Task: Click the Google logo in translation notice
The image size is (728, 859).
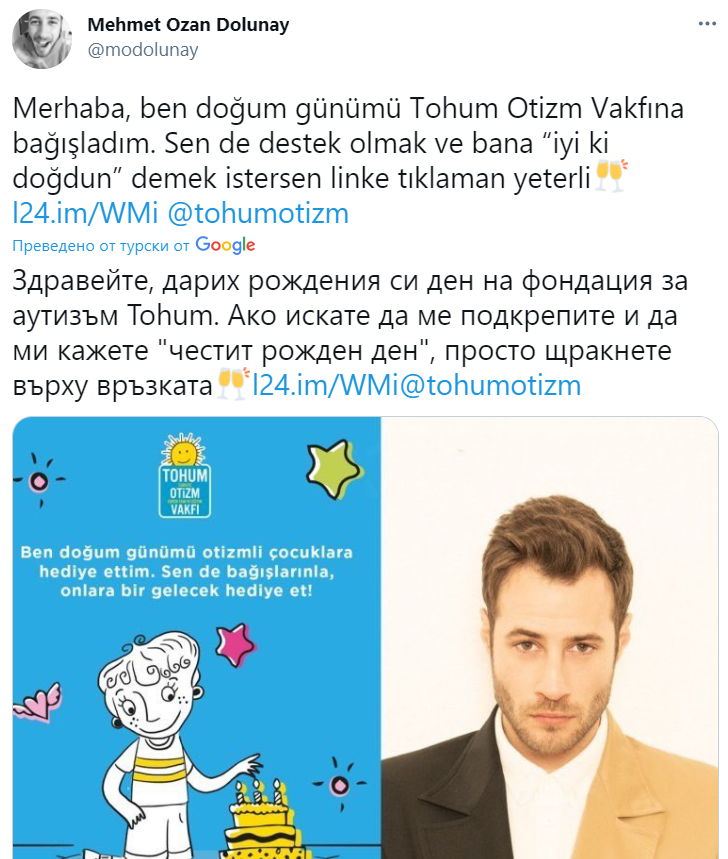Action: (225, 245)
